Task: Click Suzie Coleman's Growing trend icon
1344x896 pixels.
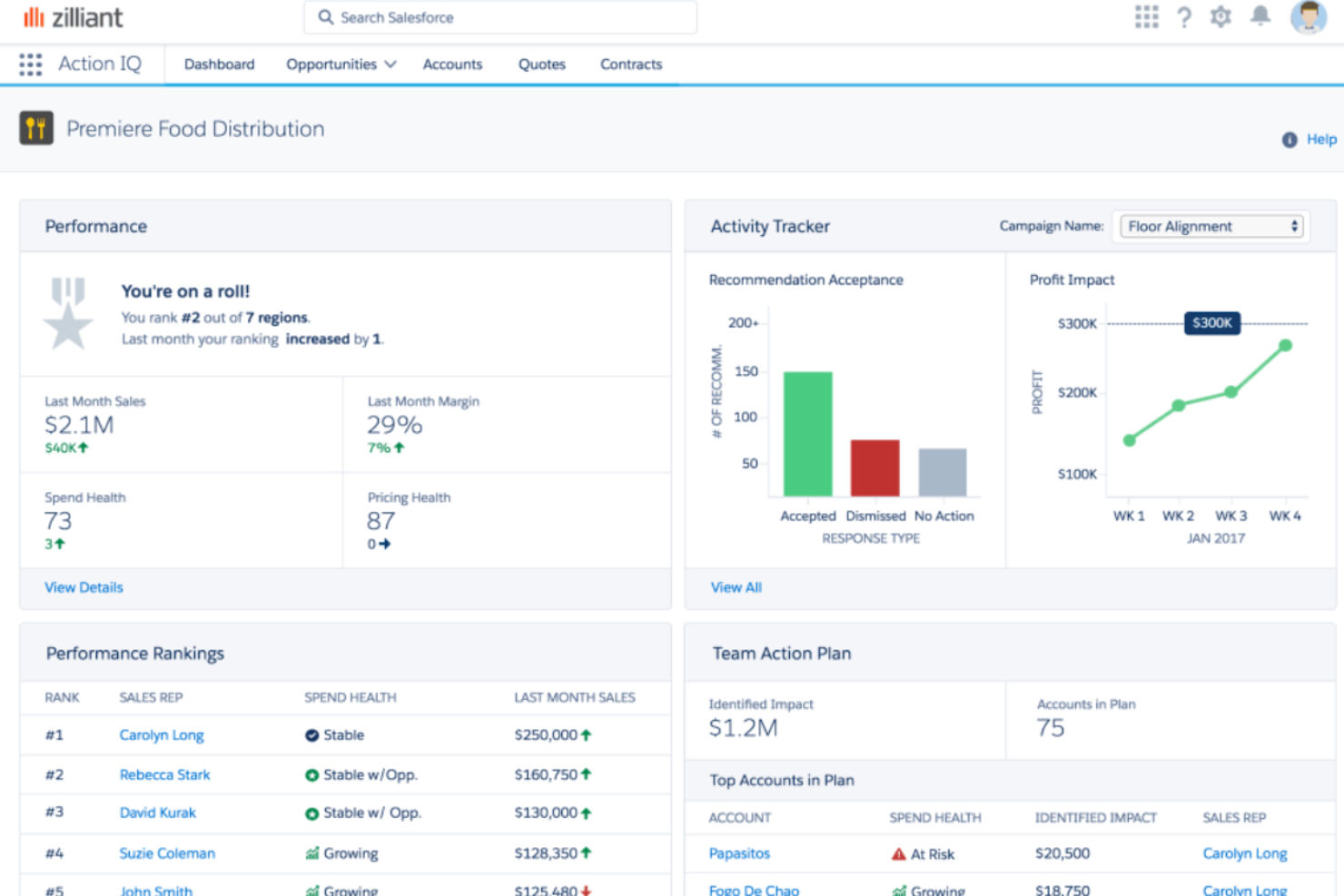Action: click(x=312, y=852)
